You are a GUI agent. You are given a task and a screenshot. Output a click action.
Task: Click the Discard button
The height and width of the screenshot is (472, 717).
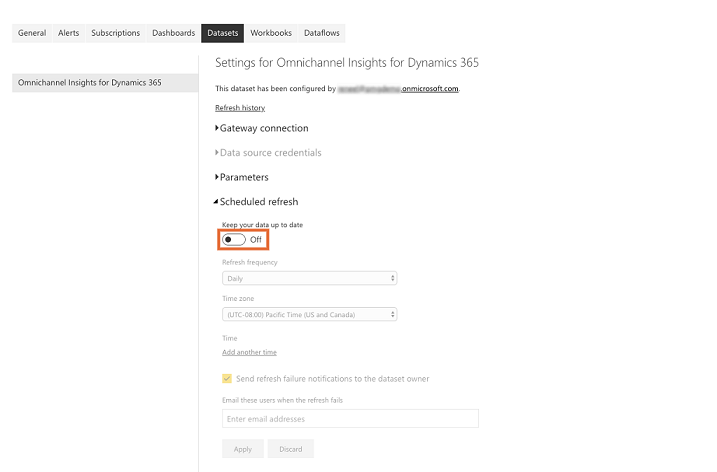click(291, 449)
